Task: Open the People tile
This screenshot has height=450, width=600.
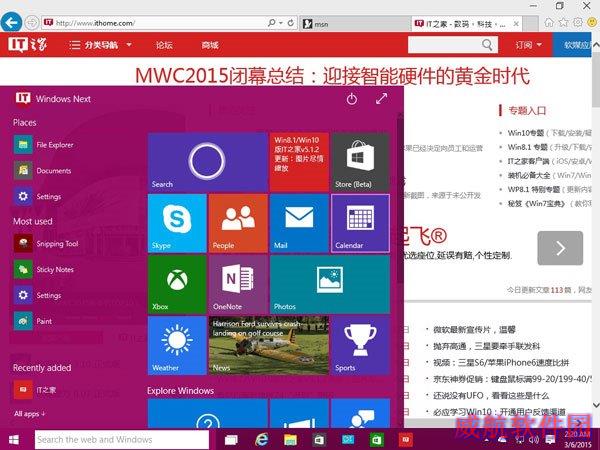Action: [x=238, y=223]
